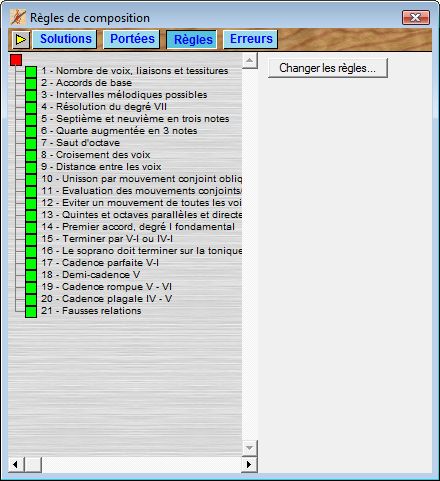Click green square beside Demi-cadence V
The image size is (440, 481).
31,276
